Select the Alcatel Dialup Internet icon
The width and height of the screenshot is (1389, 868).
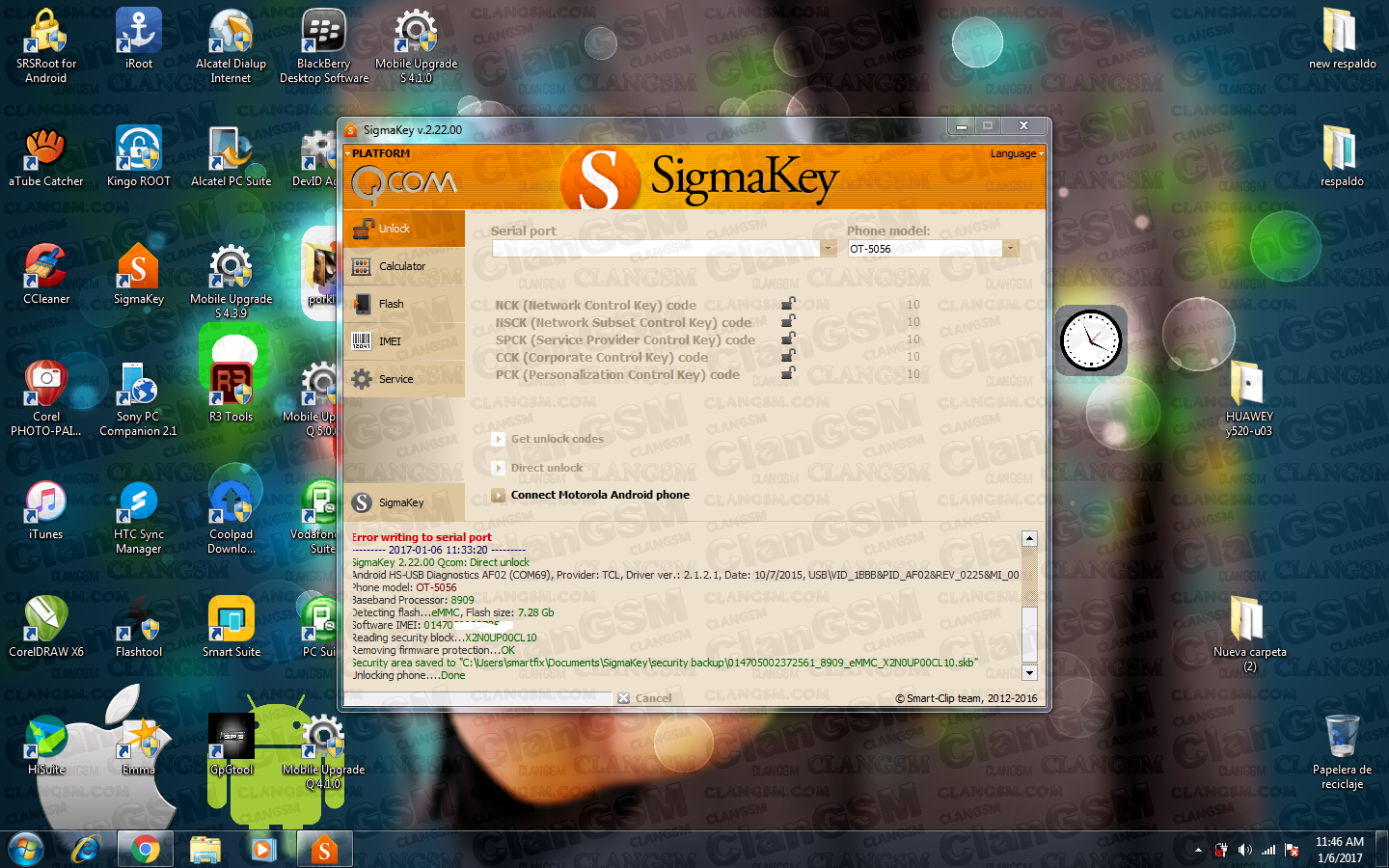click(x=231, y=46)
